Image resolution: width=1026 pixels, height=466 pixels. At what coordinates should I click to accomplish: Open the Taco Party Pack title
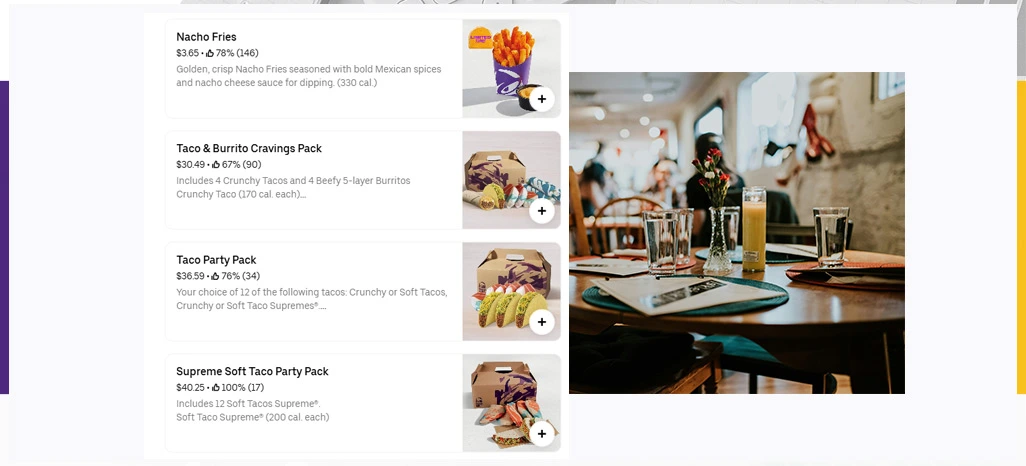216,260
